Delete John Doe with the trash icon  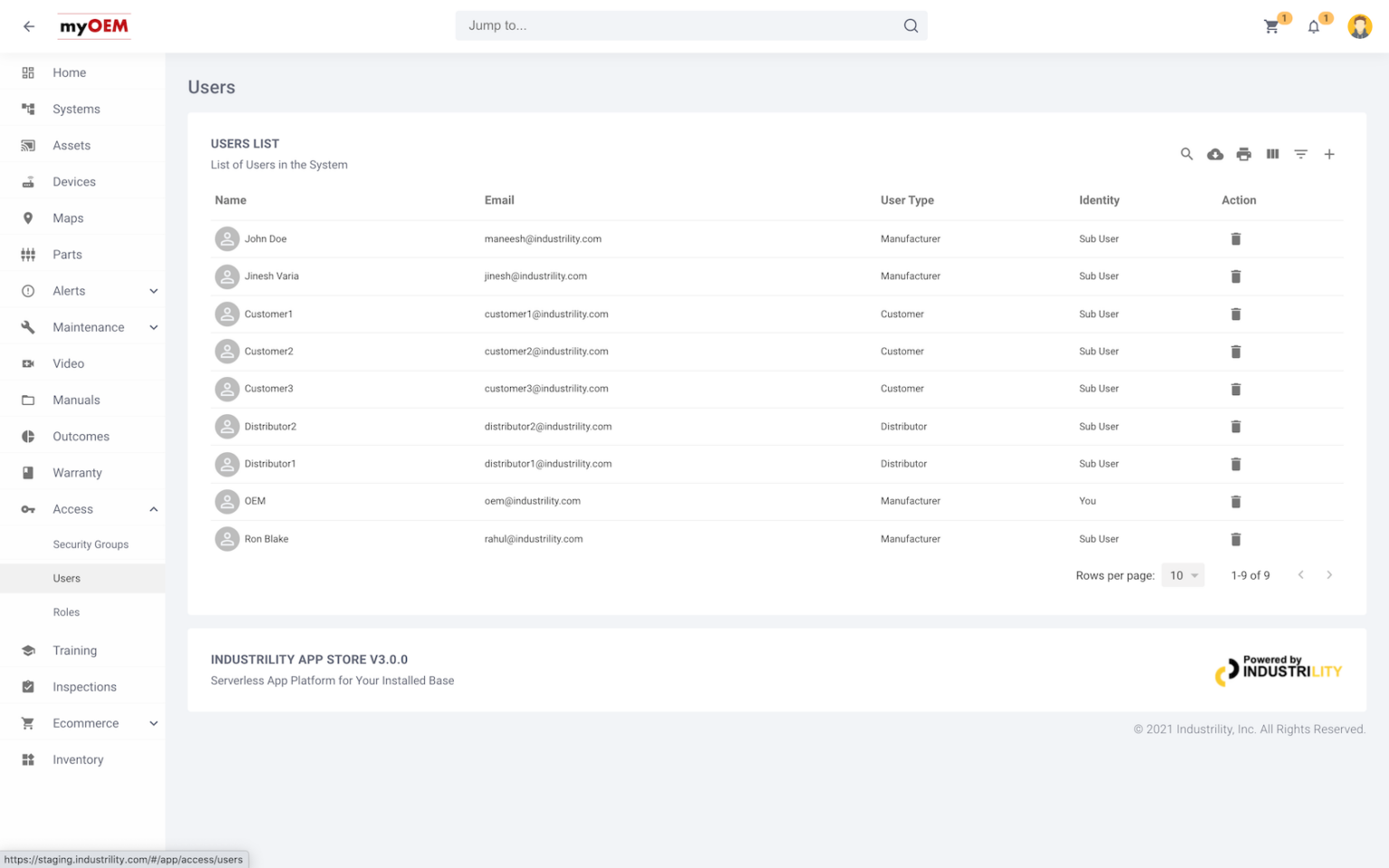[1236, 239]
